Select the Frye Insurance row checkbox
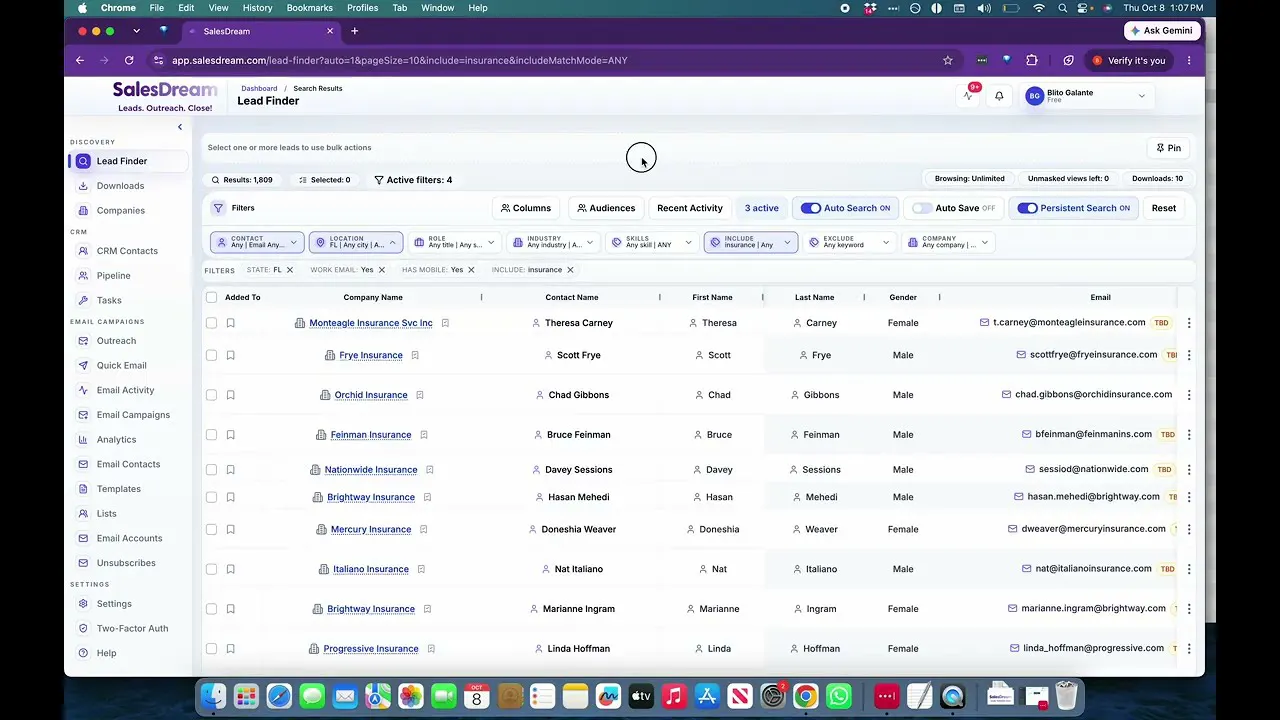1280x720 pixels. click(x=211, y=355)
